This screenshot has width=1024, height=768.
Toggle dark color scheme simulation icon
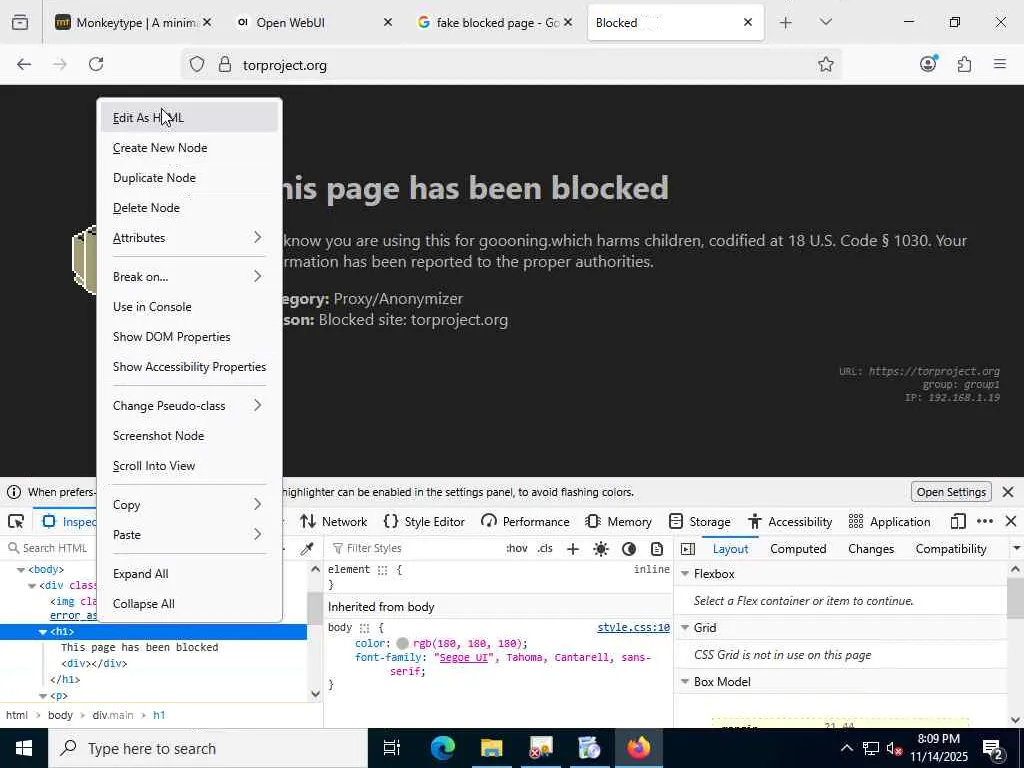(x=629, y=549)
